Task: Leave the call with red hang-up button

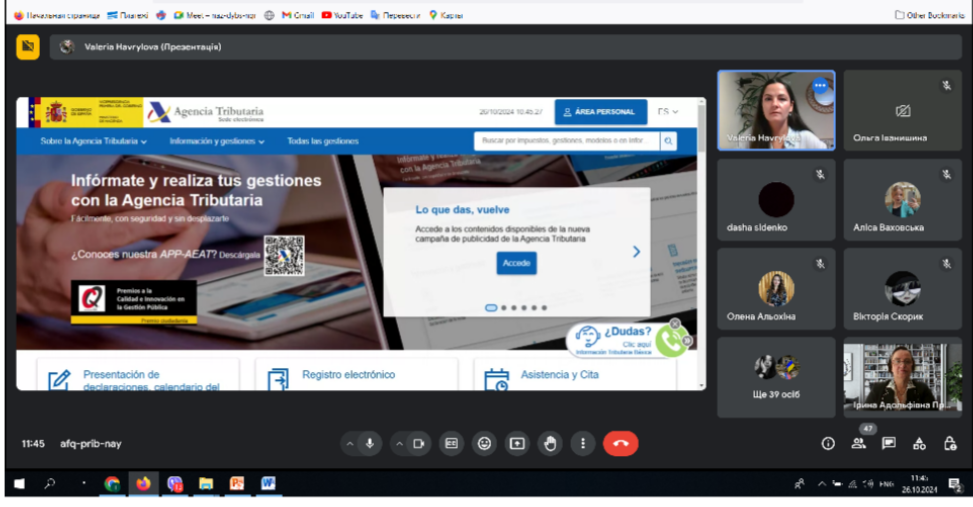Action: pos(621,444)
